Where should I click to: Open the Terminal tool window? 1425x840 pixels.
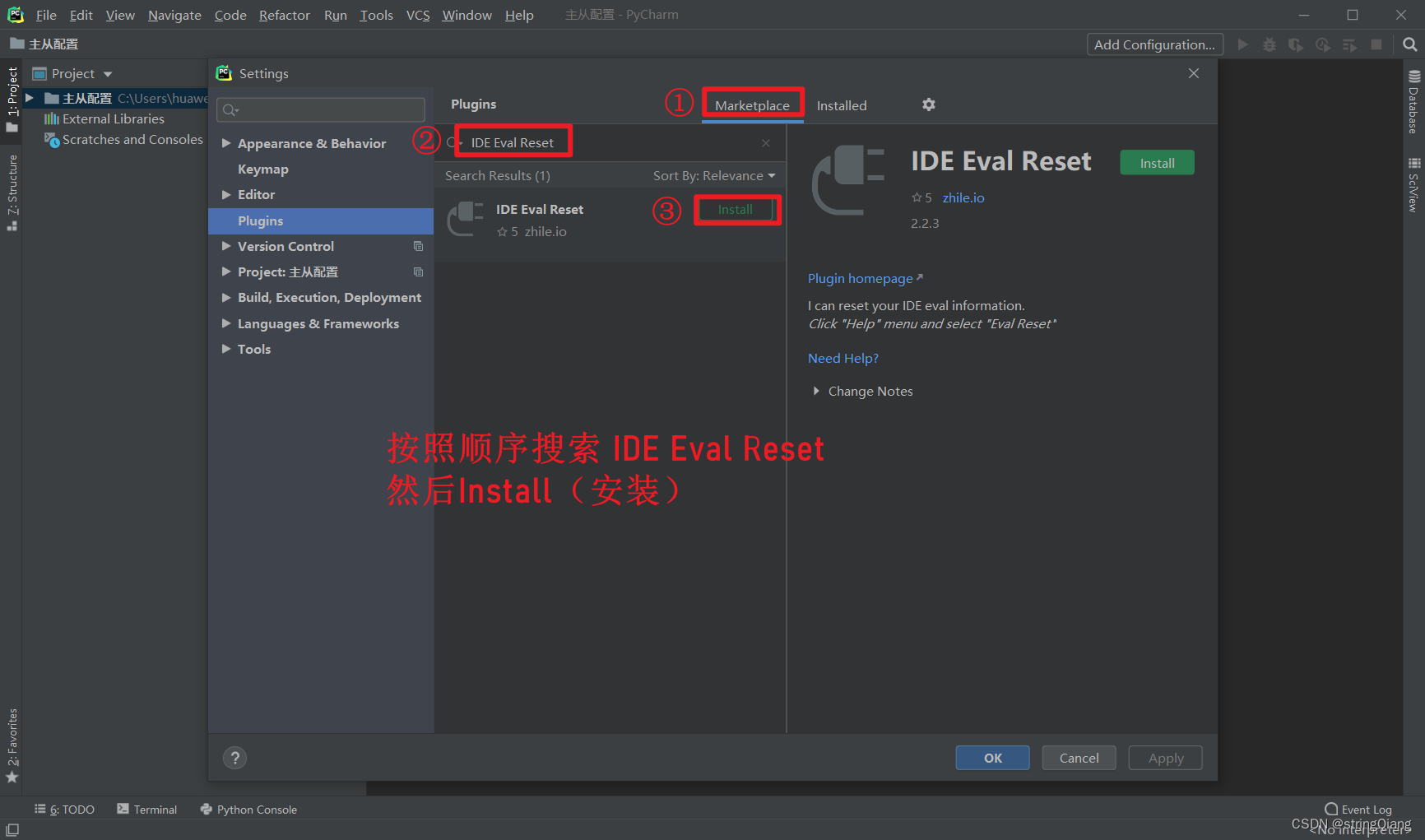(147, 810)
